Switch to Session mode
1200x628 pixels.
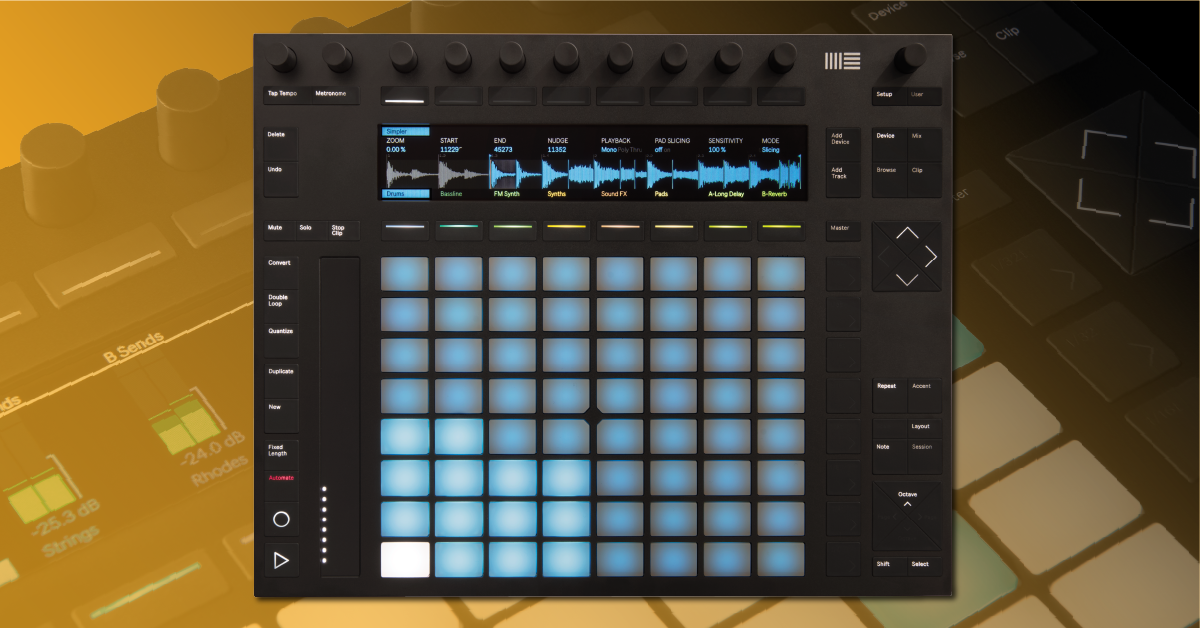(923, 456)
